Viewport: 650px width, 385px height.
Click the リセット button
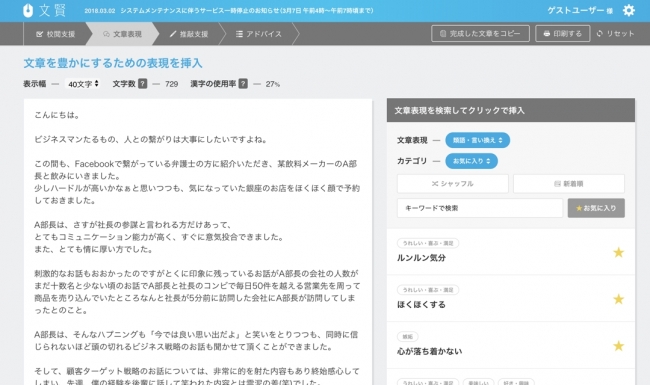(x=615, y=34)
